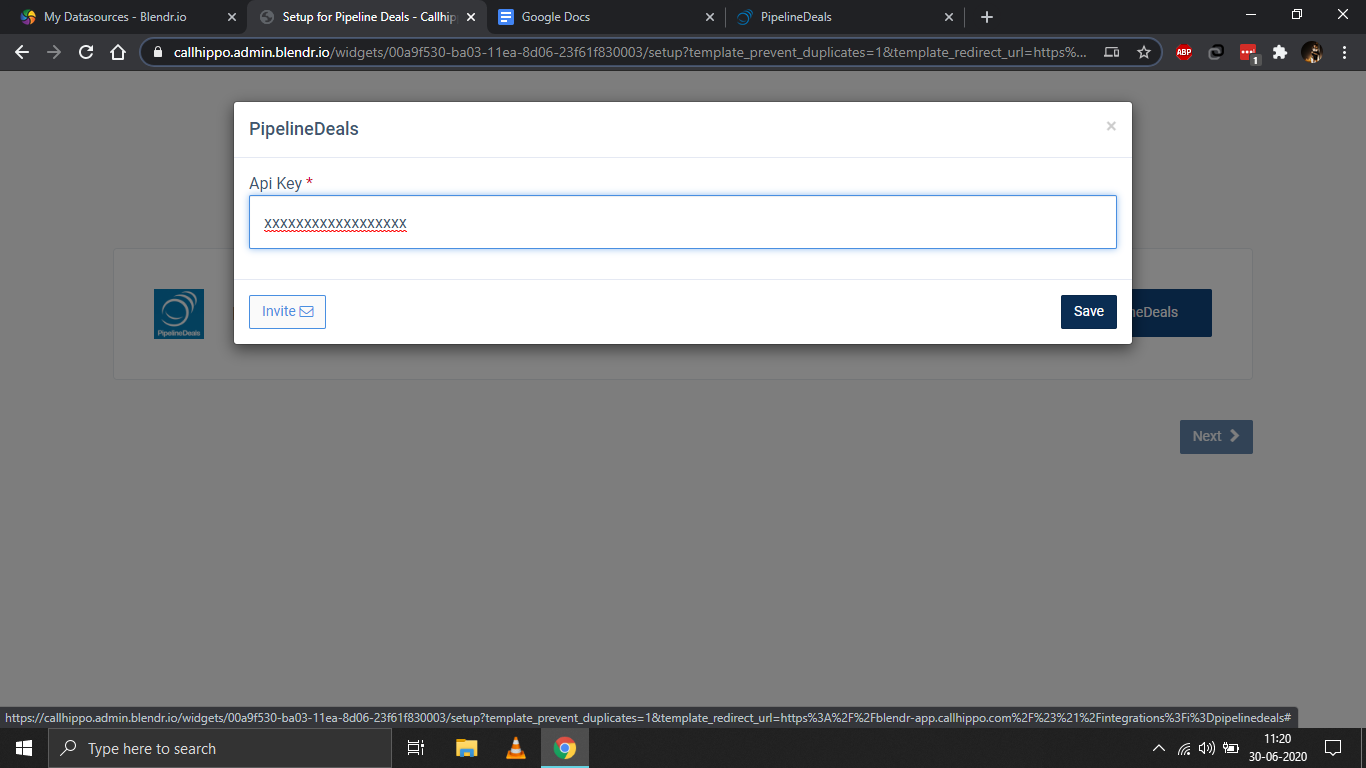Open the battery tray icon

[x=1232, y=748]
